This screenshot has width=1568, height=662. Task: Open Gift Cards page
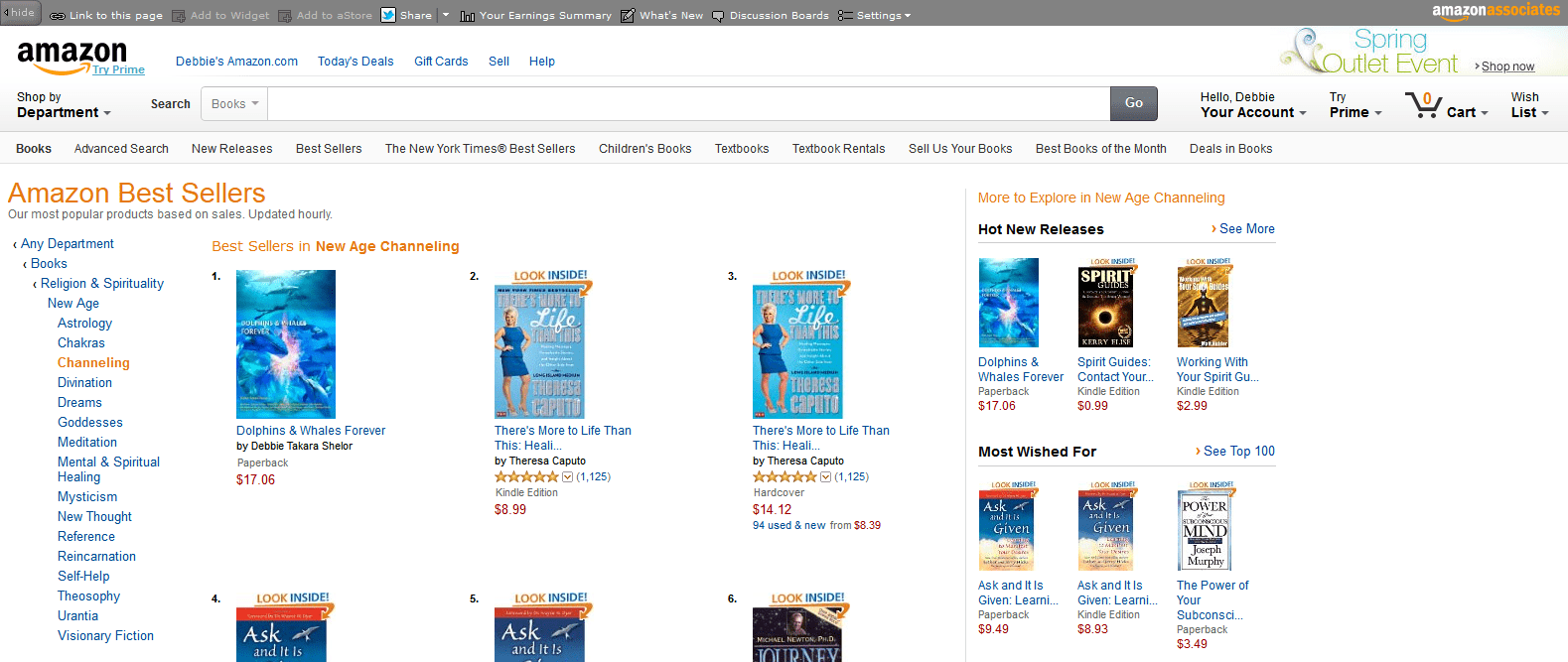coord(441,62)
